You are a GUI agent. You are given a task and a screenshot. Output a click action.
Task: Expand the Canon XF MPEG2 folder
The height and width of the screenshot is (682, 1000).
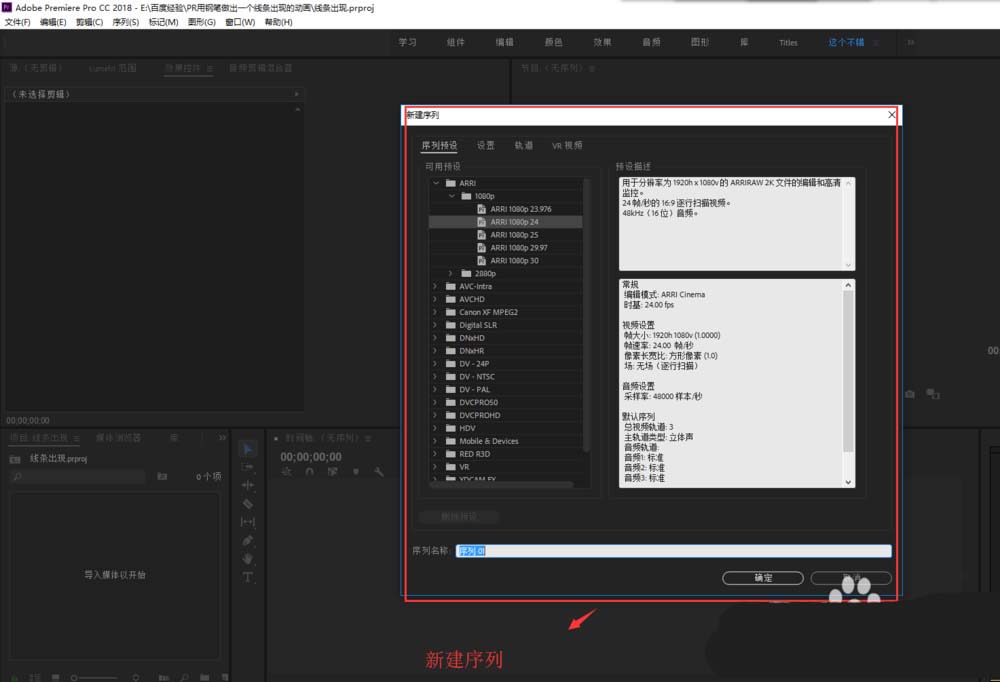tap(436, 312)
